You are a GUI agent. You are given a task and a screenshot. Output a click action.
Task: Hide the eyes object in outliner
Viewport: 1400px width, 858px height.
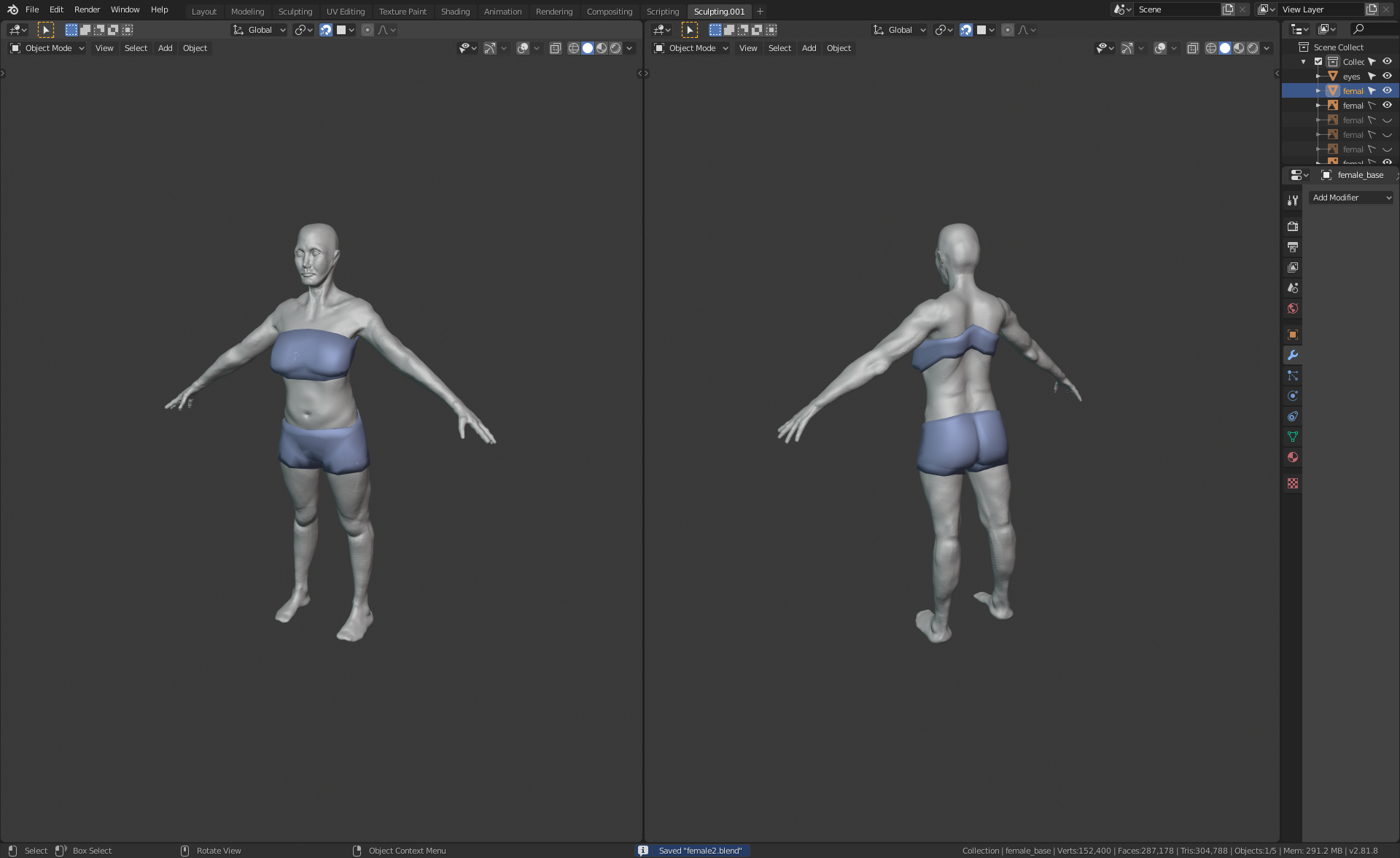[1387, 76]
